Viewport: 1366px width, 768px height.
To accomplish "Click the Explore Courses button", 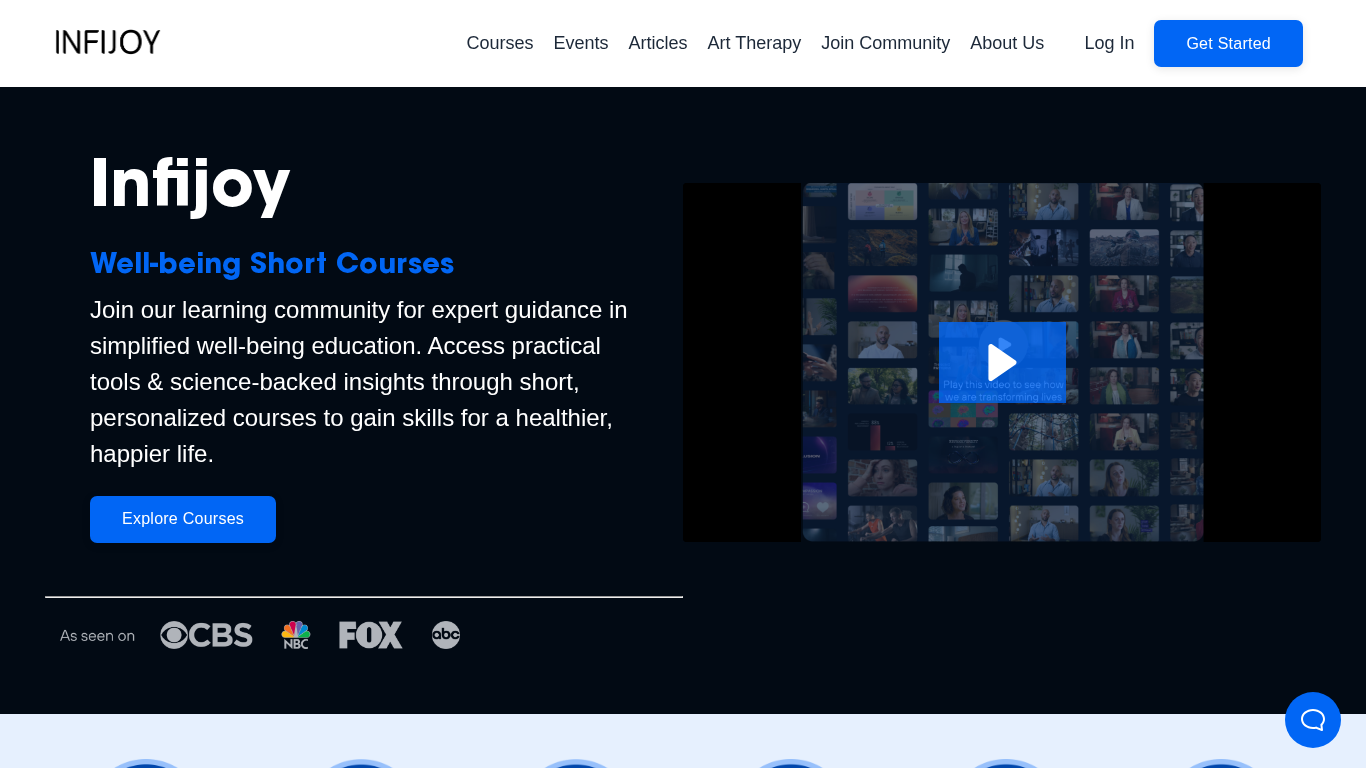I will (183, 519).
